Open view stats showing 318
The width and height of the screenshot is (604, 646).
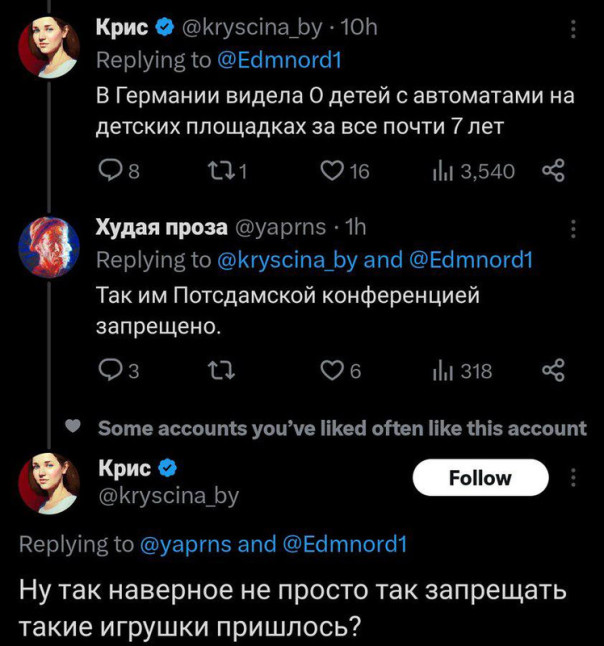point(443,372)
